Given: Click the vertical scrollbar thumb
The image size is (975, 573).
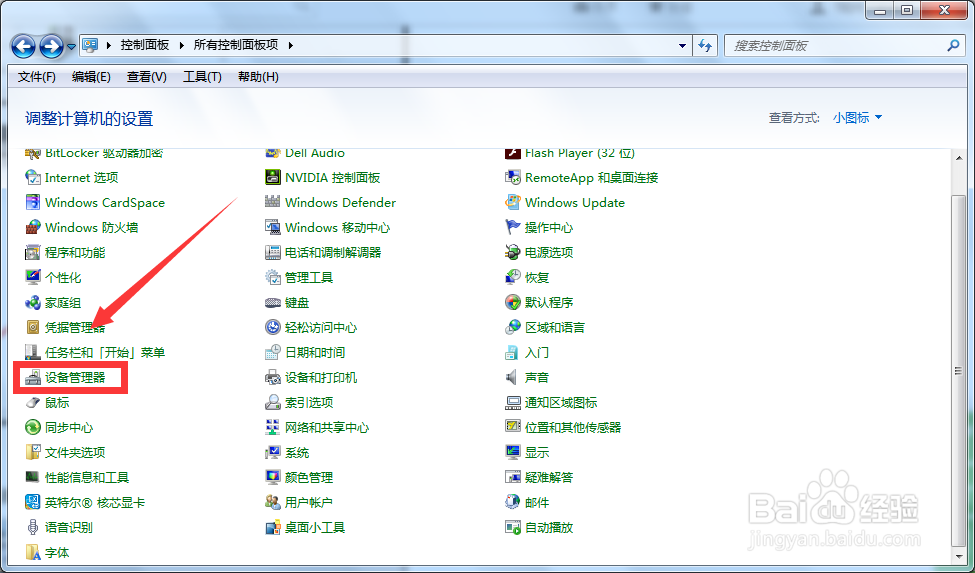Looking at the screenshot, I should pos(959,371).
